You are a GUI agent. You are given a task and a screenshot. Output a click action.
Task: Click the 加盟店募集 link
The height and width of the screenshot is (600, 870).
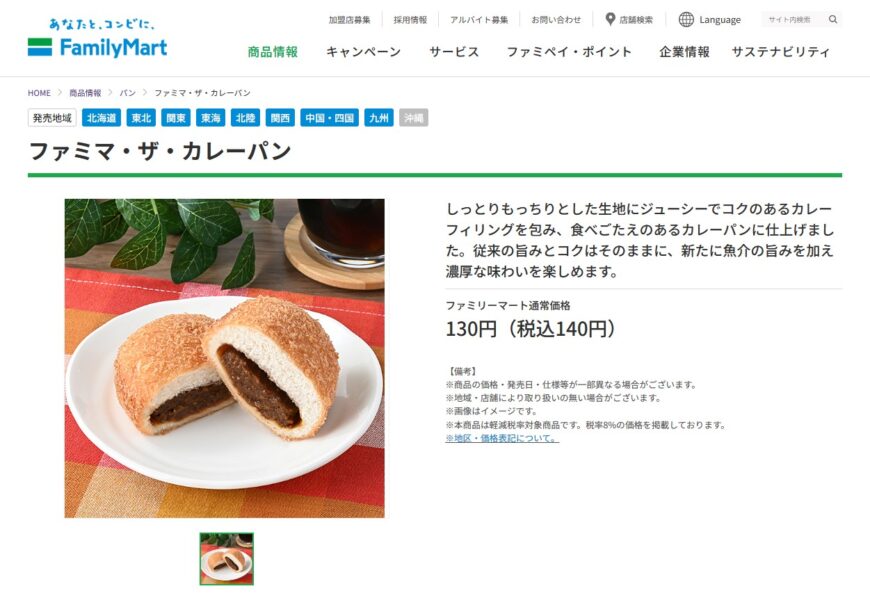(349, 20)
